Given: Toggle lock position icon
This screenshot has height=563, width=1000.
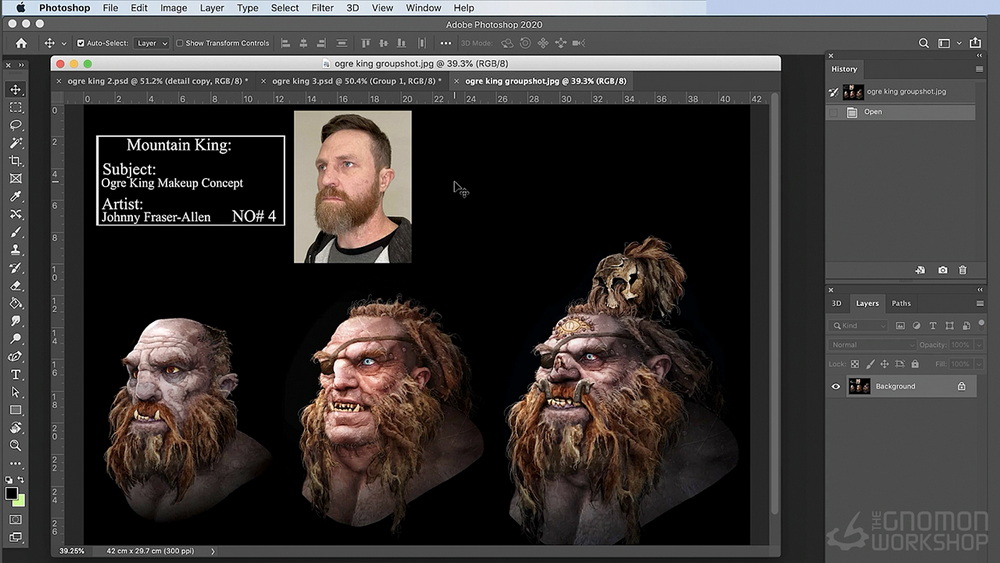Looking at the screenshot, I should pos(885,364).
